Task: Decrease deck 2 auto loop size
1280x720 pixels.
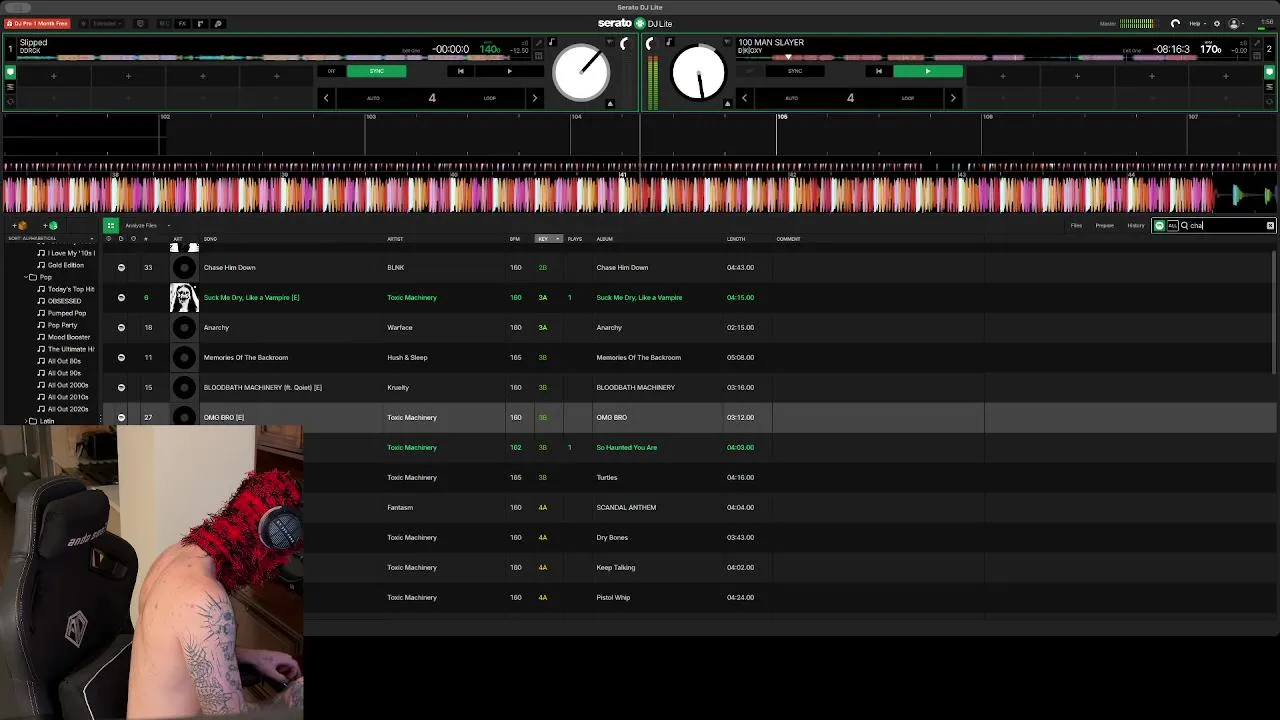Action: pos(744,98)
